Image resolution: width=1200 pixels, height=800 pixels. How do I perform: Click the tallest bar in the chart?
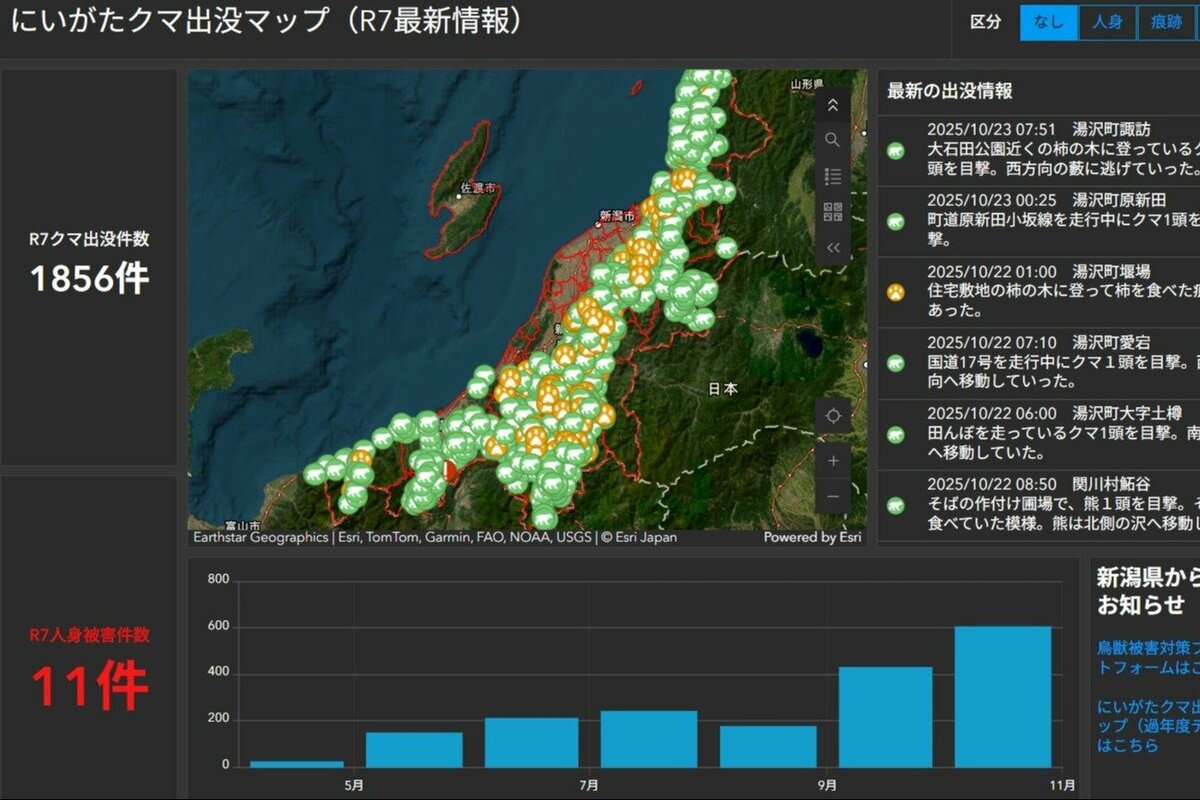point(1002,696)
